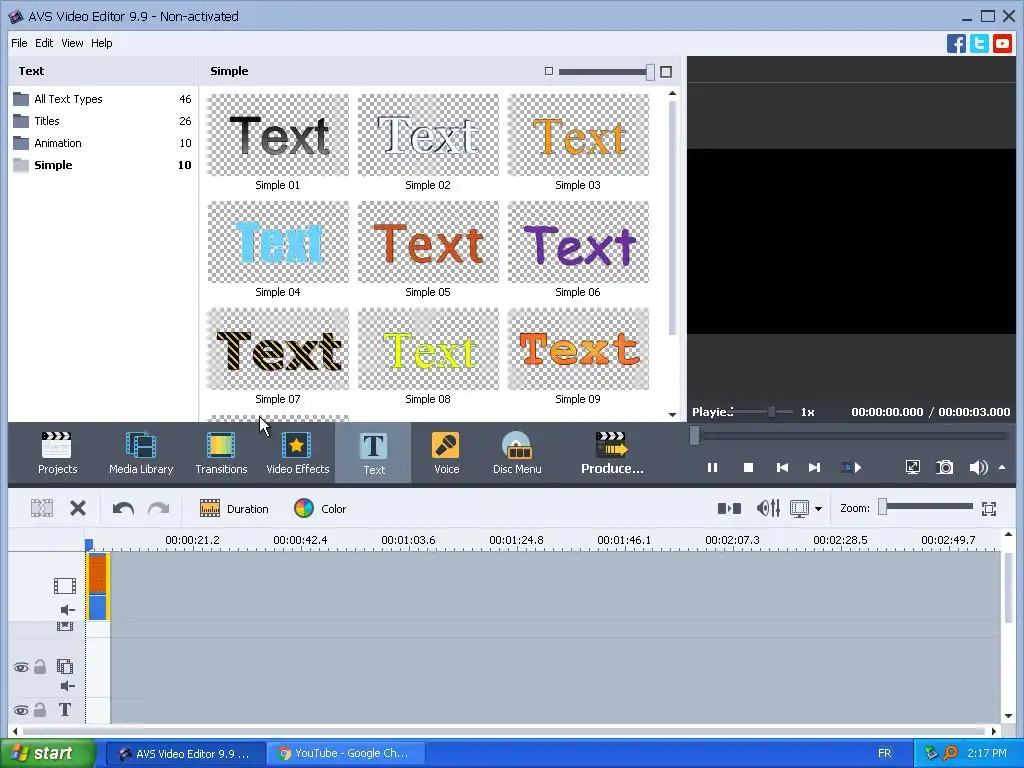Fit the timeline to window (zoom to fit)
The image size is (1024, 768).
click(x=989, y=508)
